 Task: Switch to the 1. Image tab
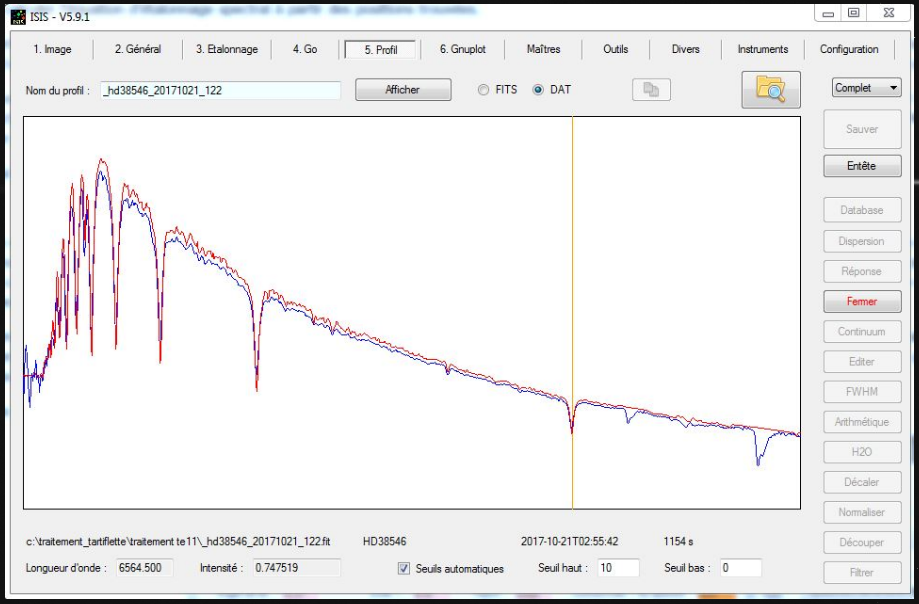pos(52,49)
